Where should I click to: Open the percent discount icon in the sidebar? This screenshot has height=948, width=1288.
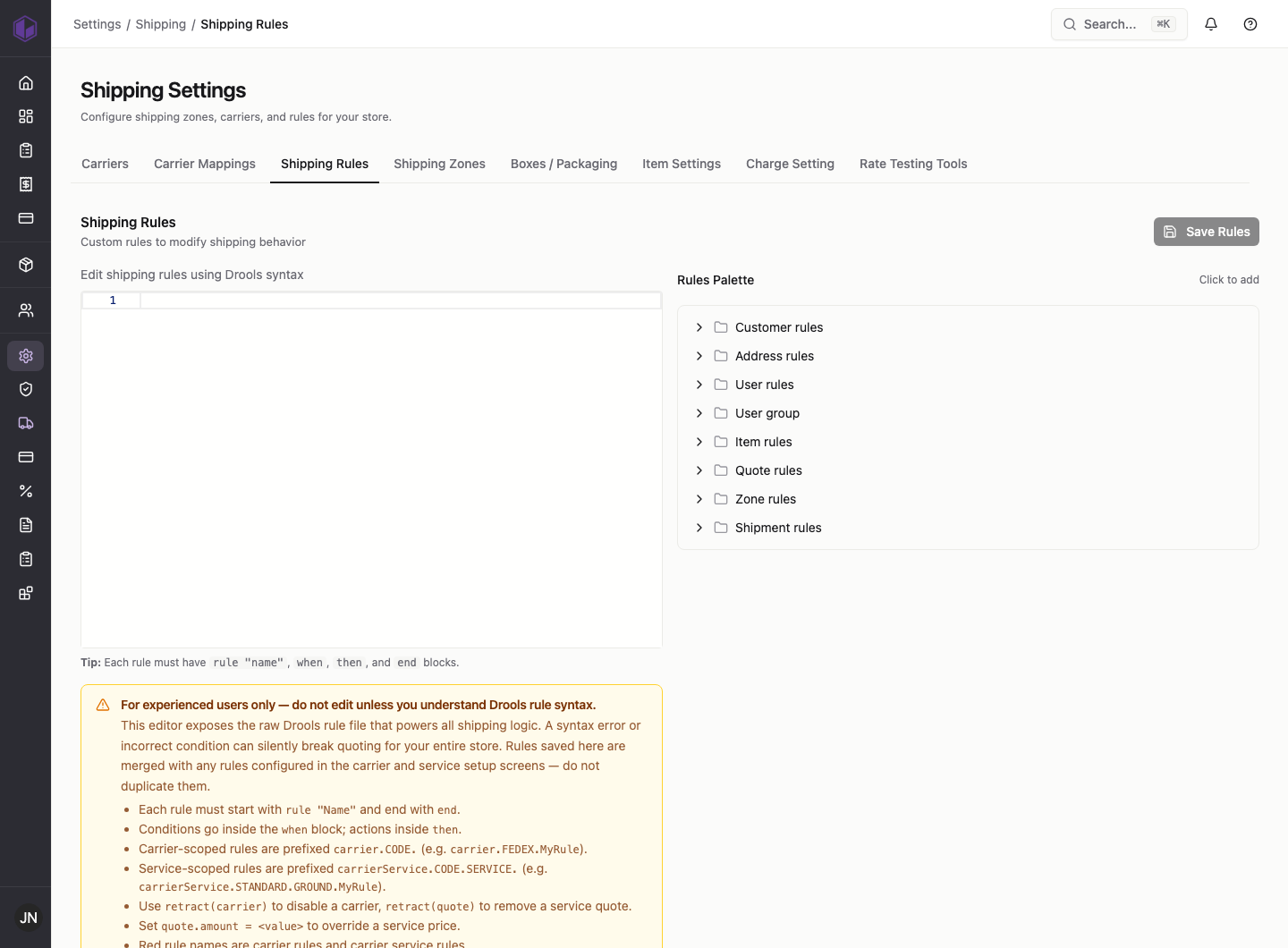[26, 491]
